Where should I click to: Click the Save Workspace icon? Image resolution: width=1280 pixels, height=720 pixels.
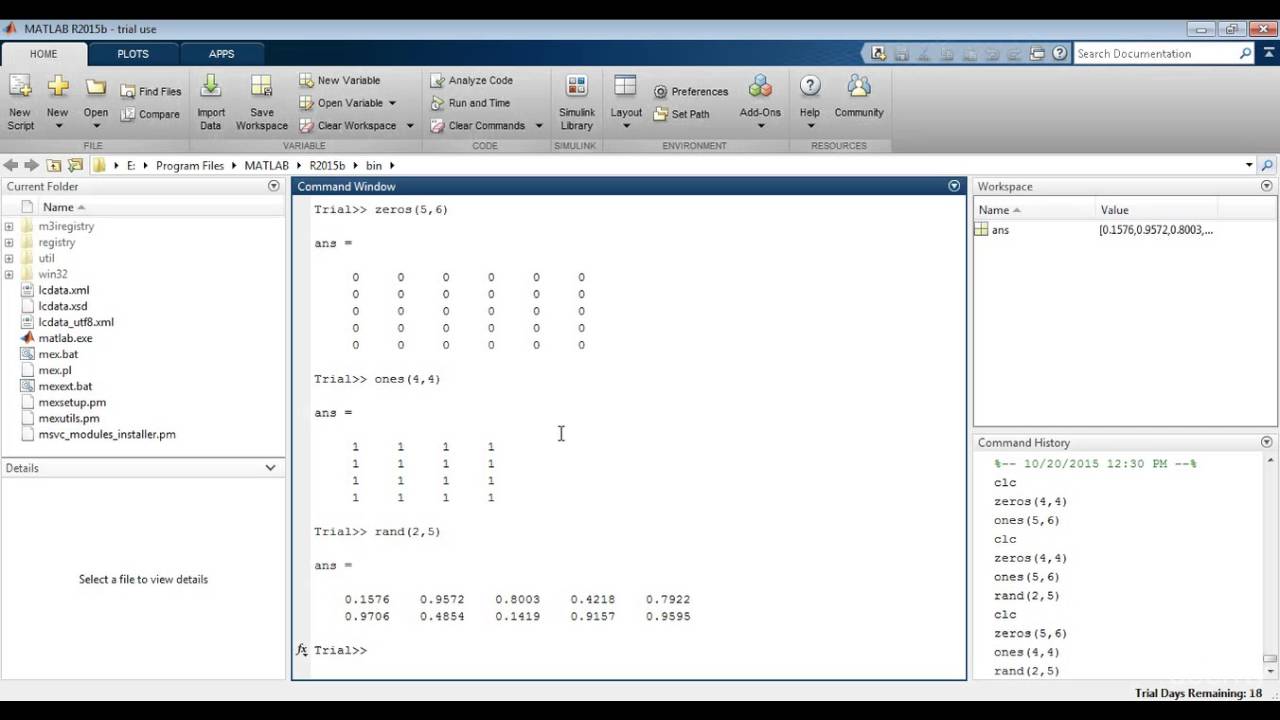[262, 87]
